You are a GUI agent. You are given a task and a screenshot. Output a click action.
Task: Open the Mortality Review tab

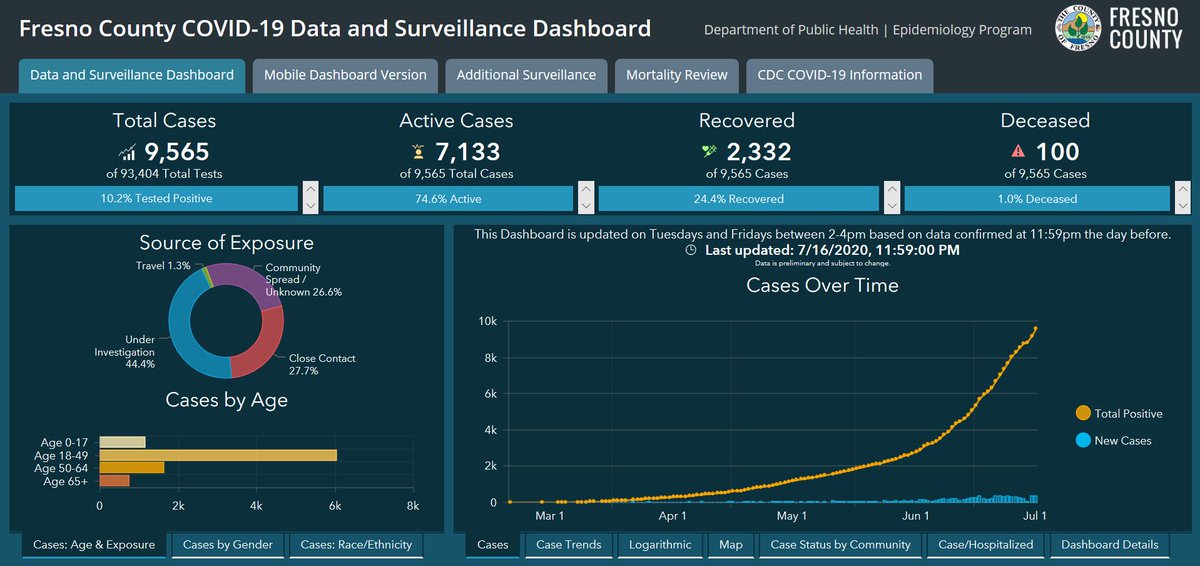tap(677, 75)
